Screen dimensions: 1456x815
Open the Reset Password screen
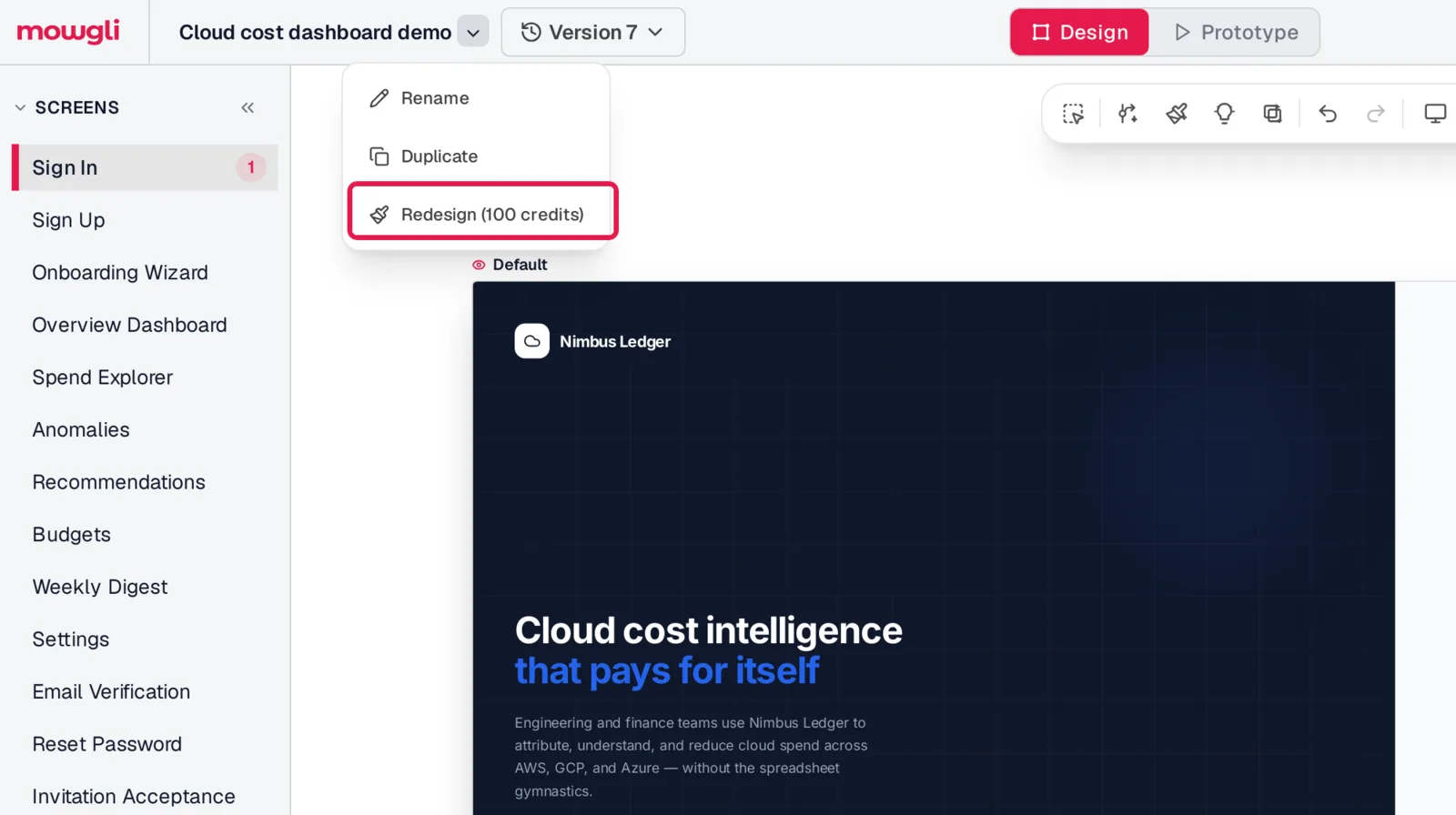pos(146,744)
